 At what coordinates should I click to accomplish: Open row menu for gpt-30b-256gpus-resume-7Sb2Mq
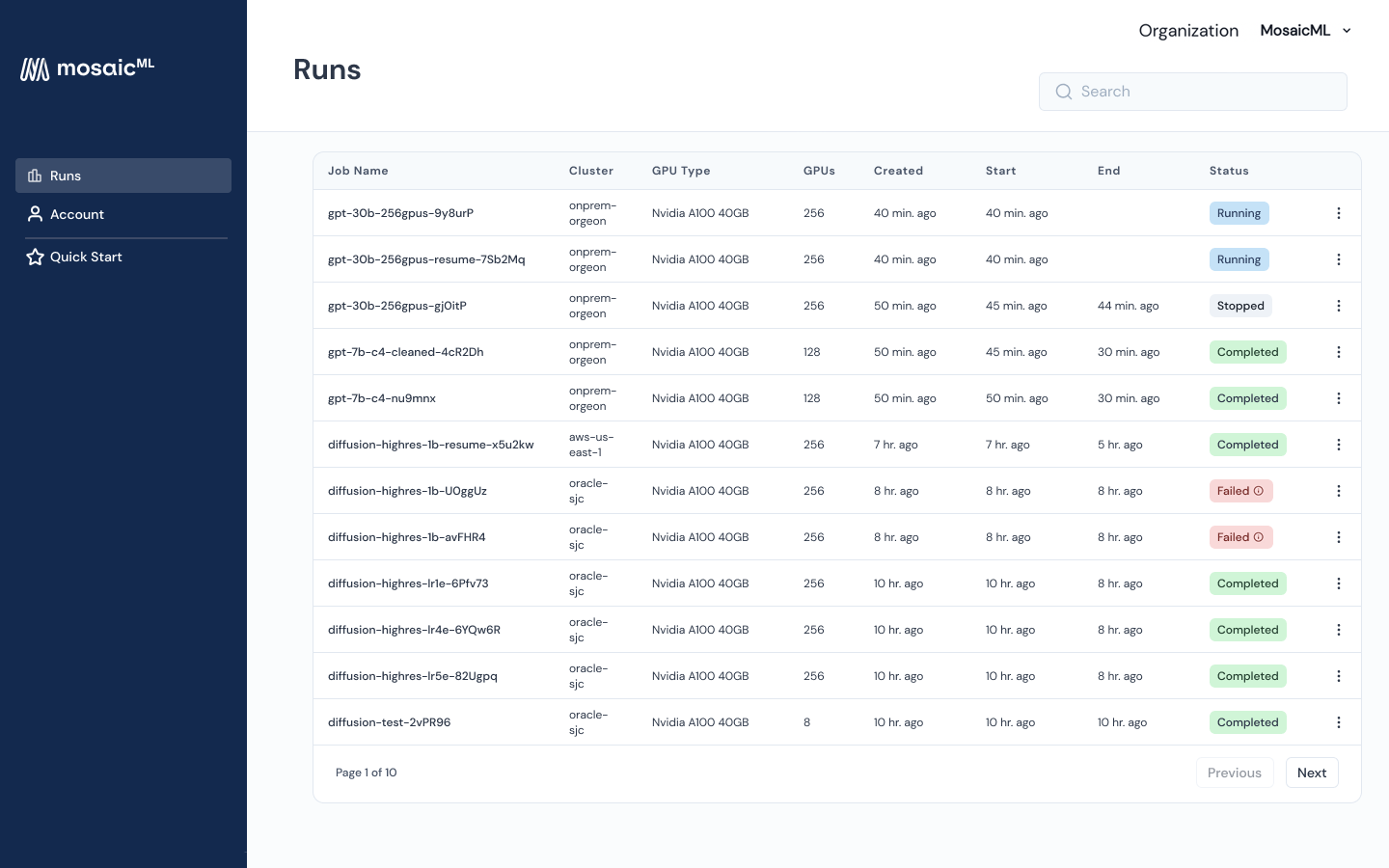pos(1339,259)
